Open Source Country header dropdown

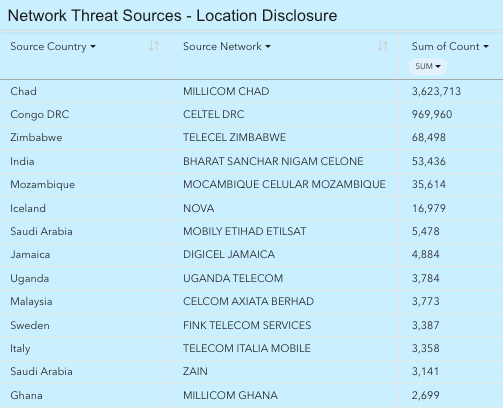point(93,47)
